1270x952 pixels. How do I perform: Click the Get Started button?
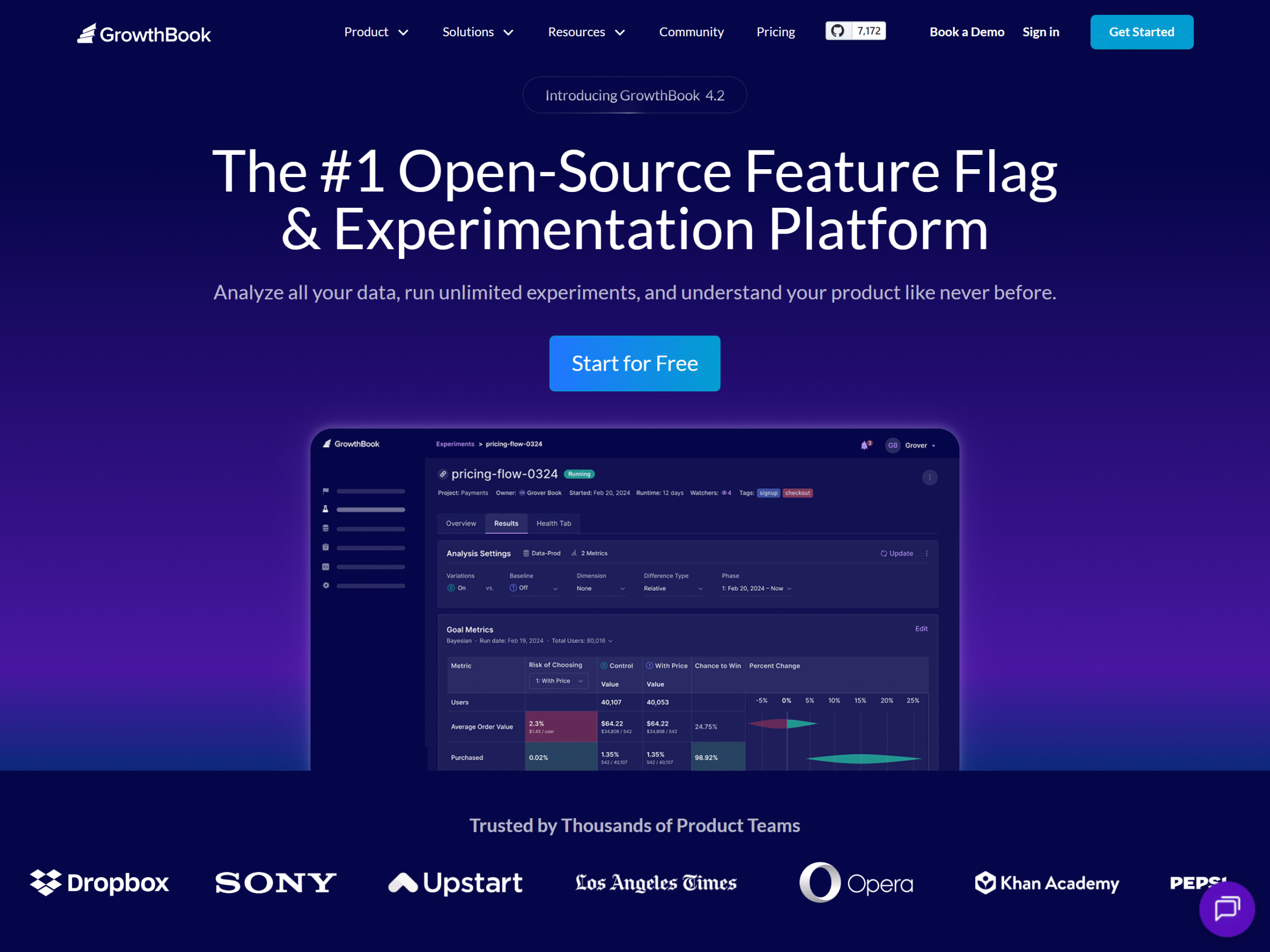[1141, 32]
